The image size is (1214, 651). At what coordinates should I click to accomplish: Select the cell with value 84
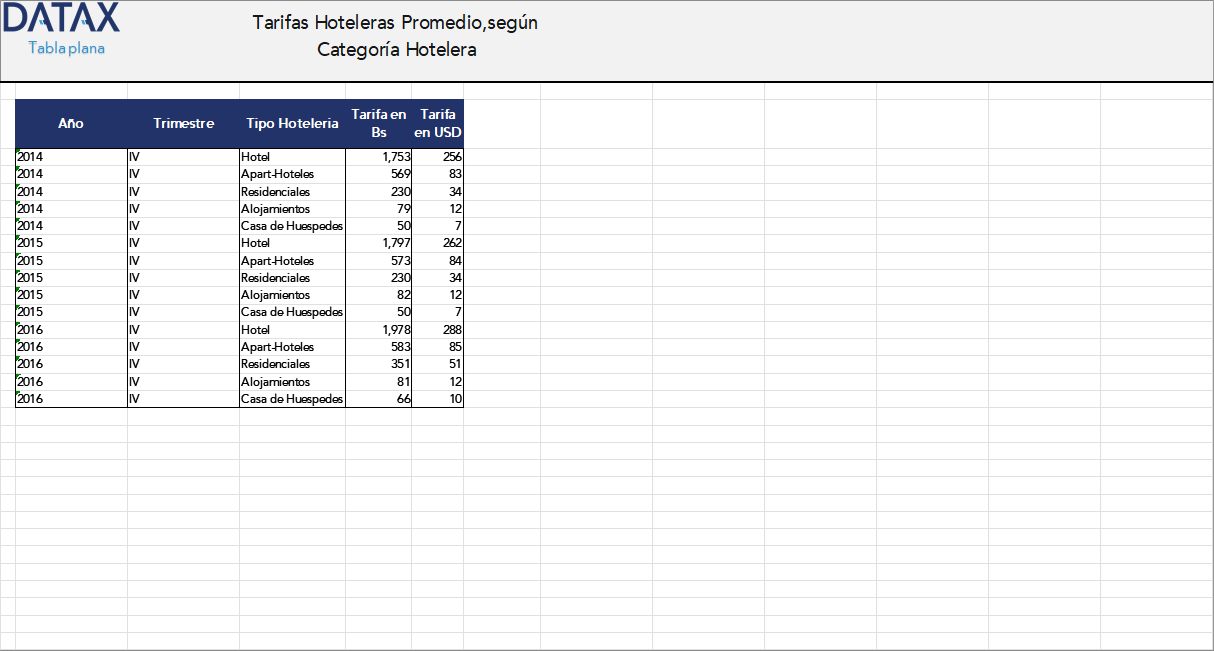(x=437, y=261)
